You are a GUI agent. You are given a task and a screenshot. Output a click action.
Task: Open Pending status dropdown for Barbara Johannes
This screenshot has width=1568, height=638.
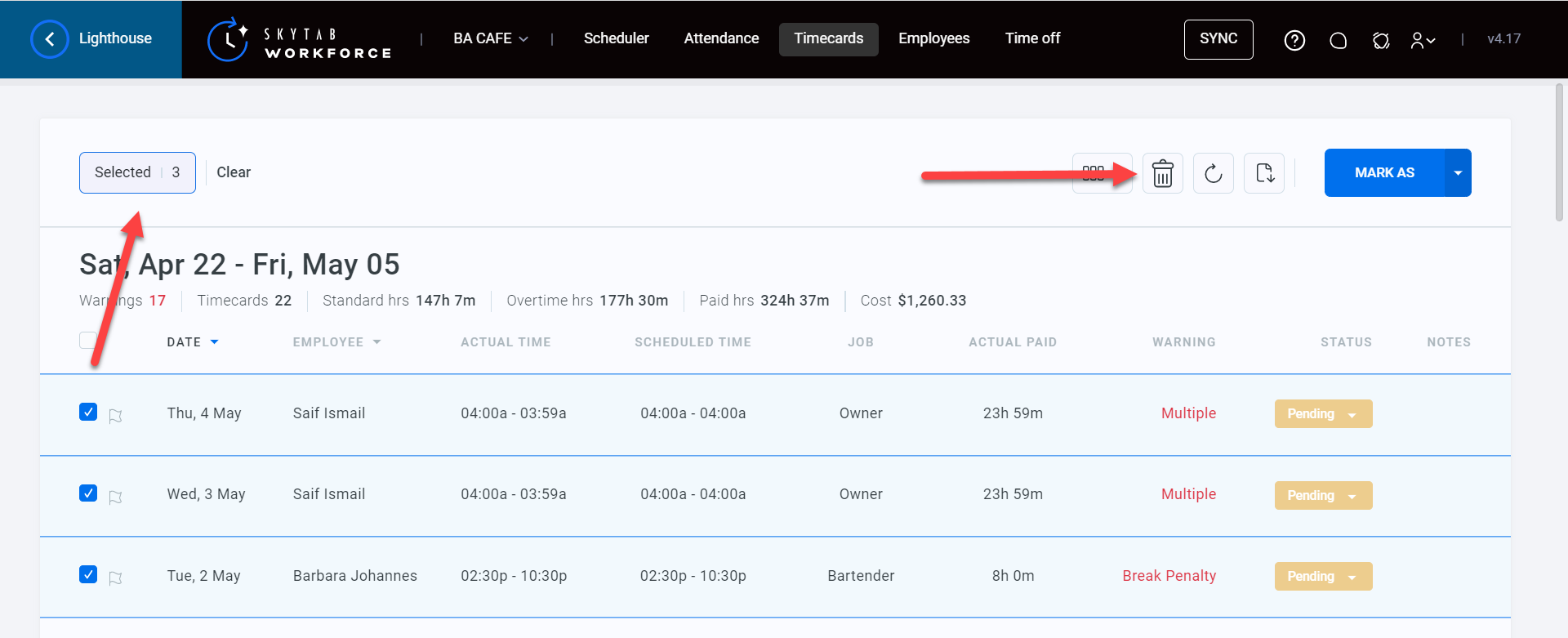(1323, 577)
